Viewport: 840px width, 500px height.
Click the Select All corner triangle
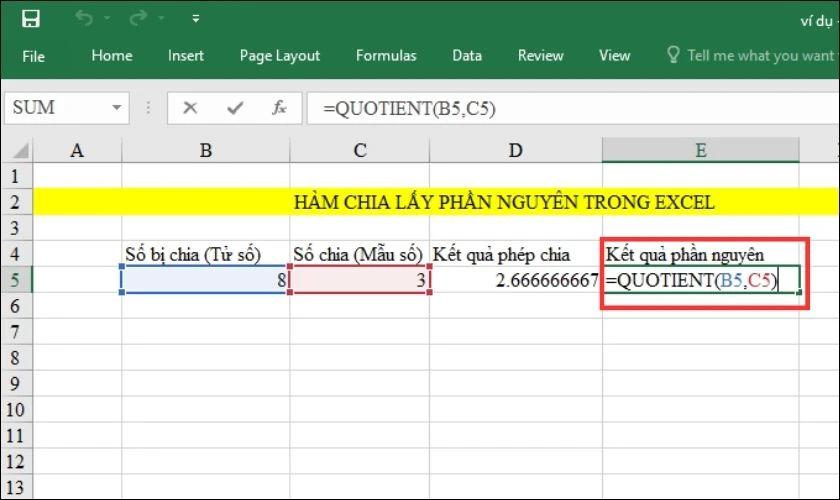pos(20,150)
